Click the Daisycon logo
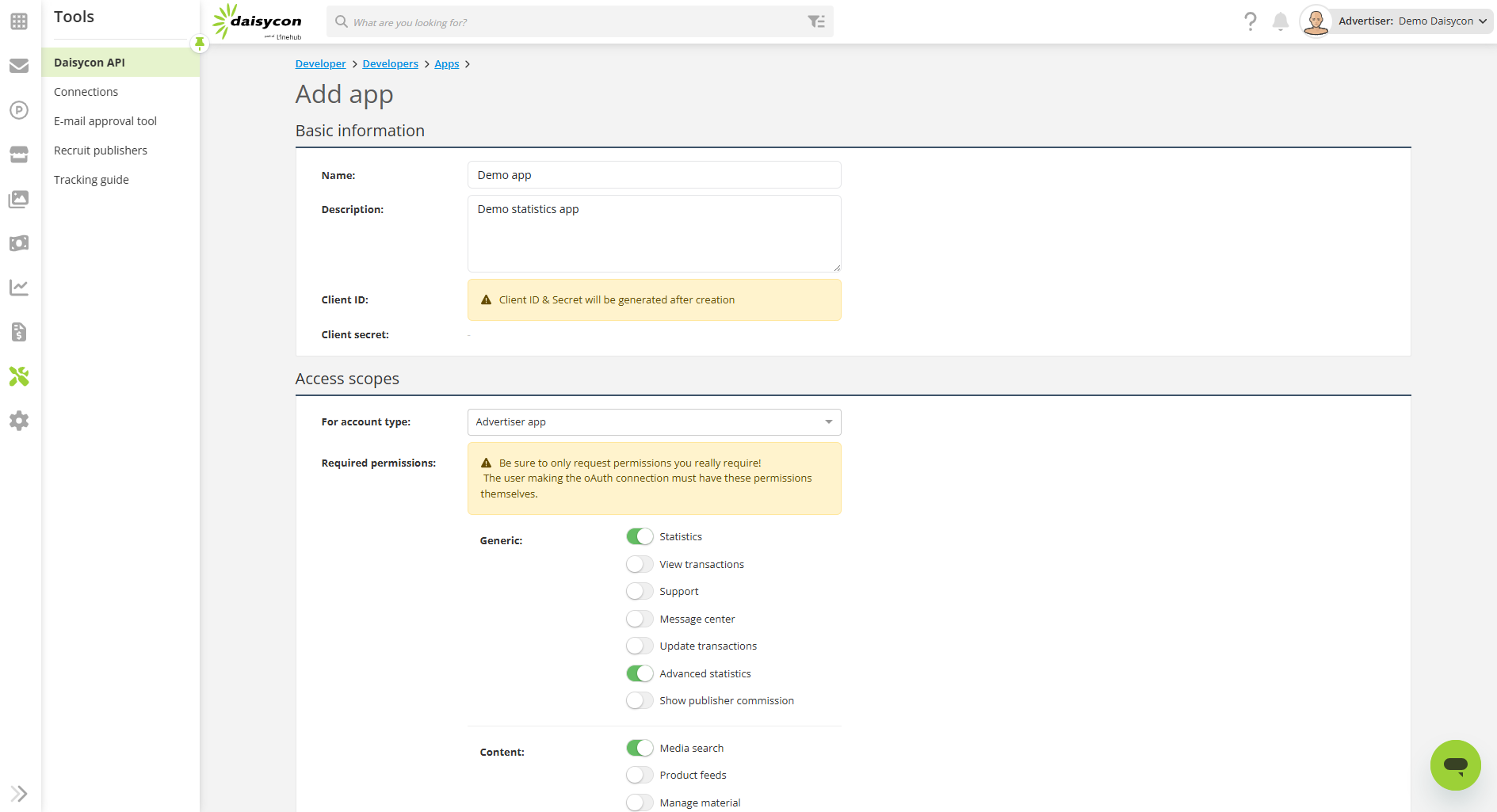1497x812 pixels. [x=257, y=21]
